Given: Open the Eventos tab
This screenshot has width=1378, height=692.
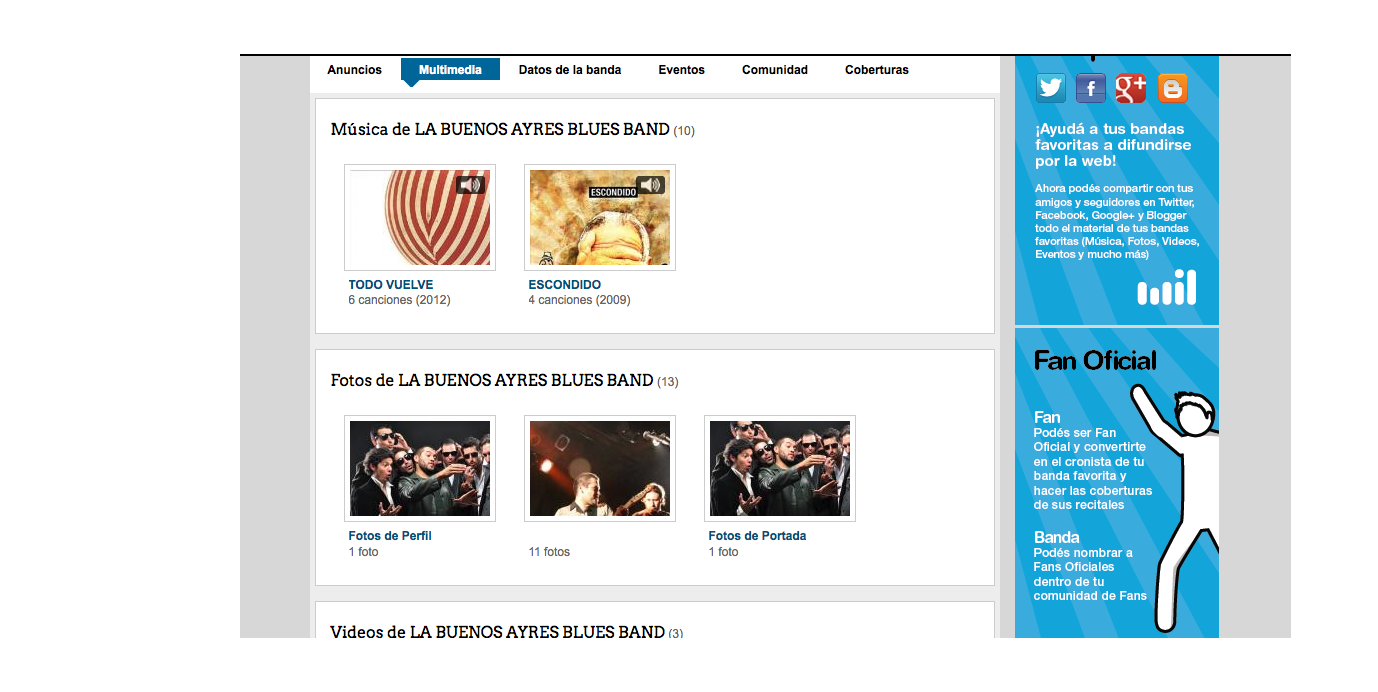Looking at the screenshot, I should 681,70.
